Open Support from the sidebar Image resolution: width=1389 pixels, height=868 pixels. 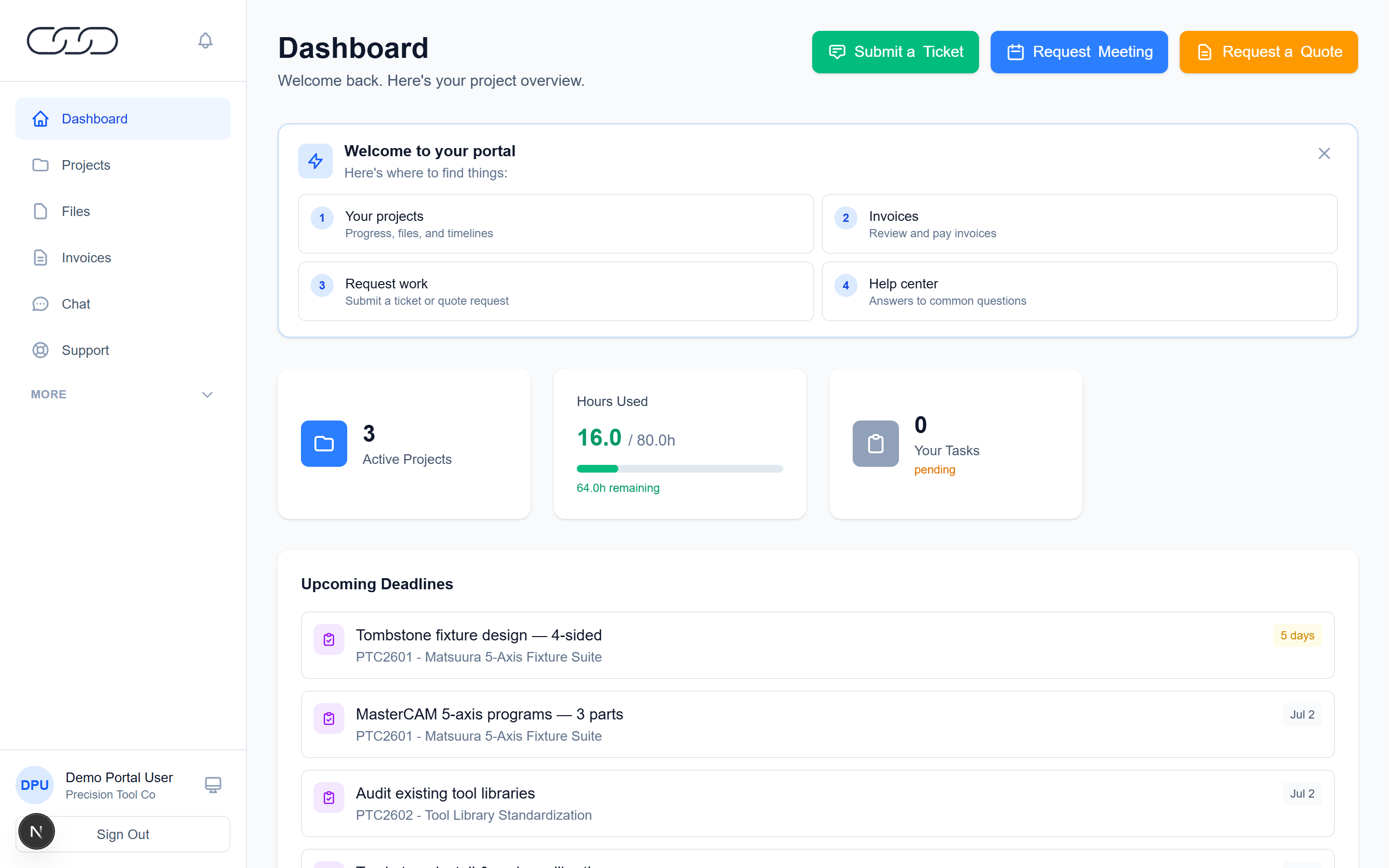pyautogui.click(x=123, y=350)
